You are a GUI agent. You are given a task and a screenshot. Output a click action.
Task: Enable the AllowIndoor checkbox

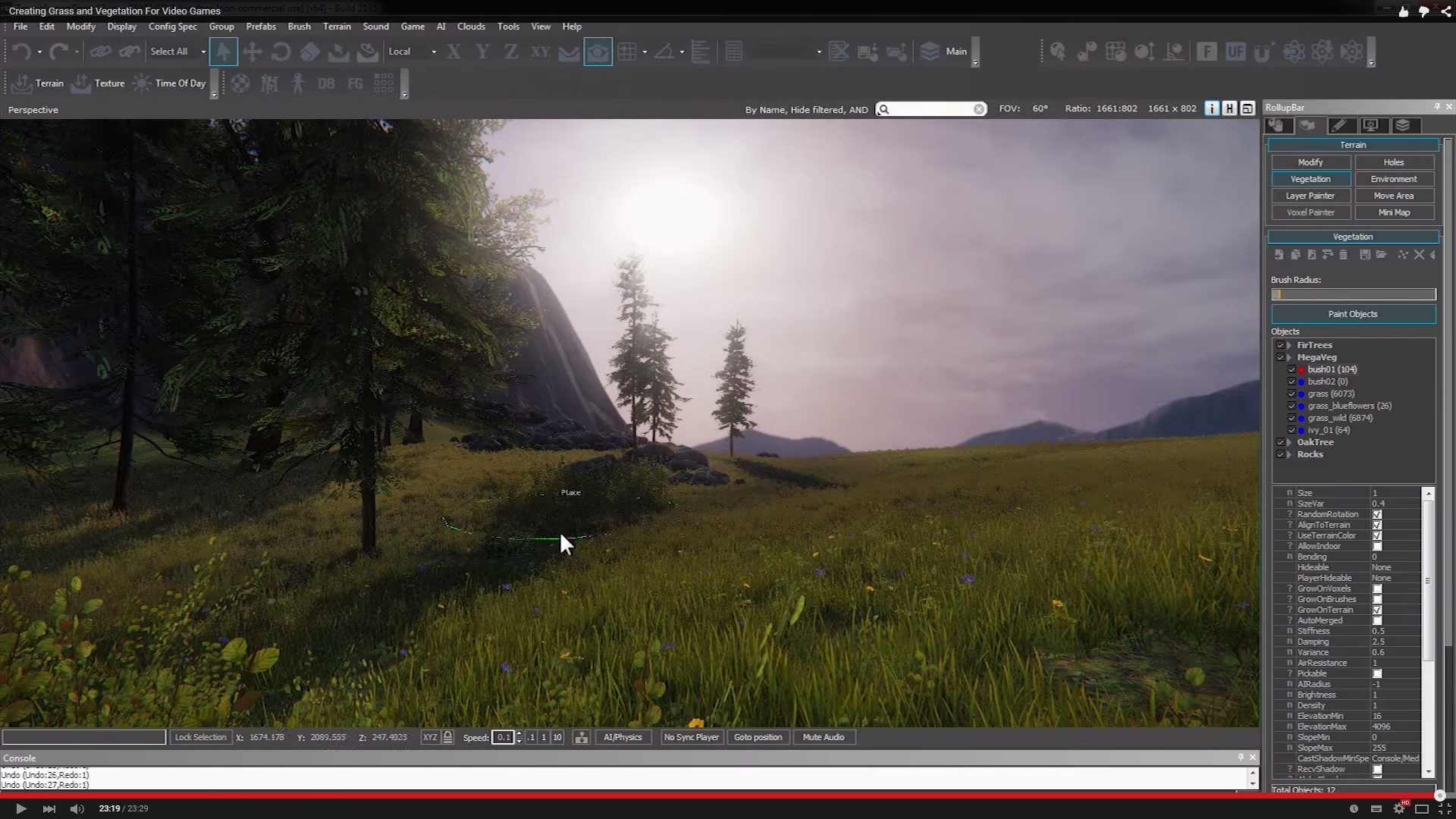click(x=1377, y=546)
